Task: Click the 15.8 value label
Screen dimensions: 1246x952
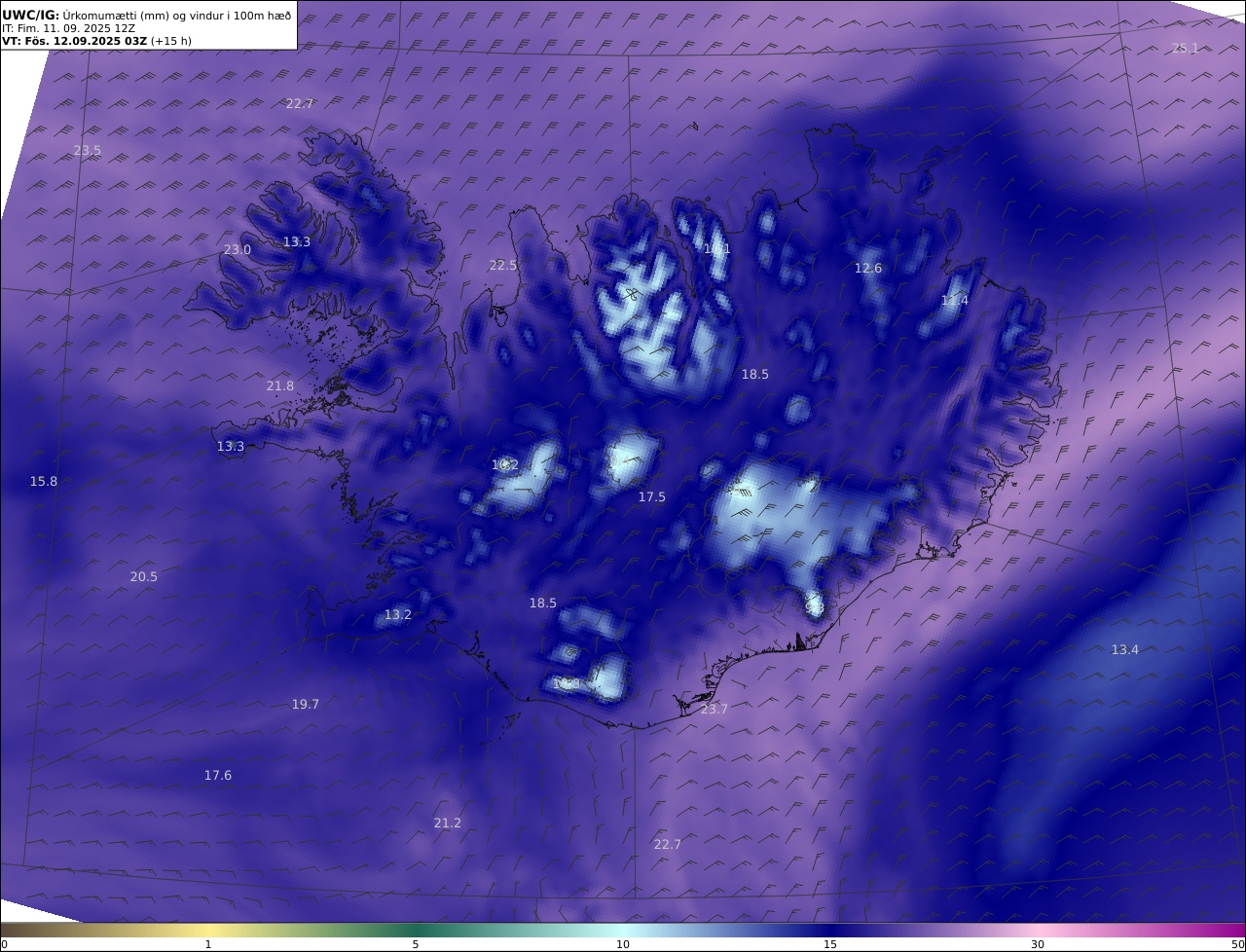Action: pos(43,481)
